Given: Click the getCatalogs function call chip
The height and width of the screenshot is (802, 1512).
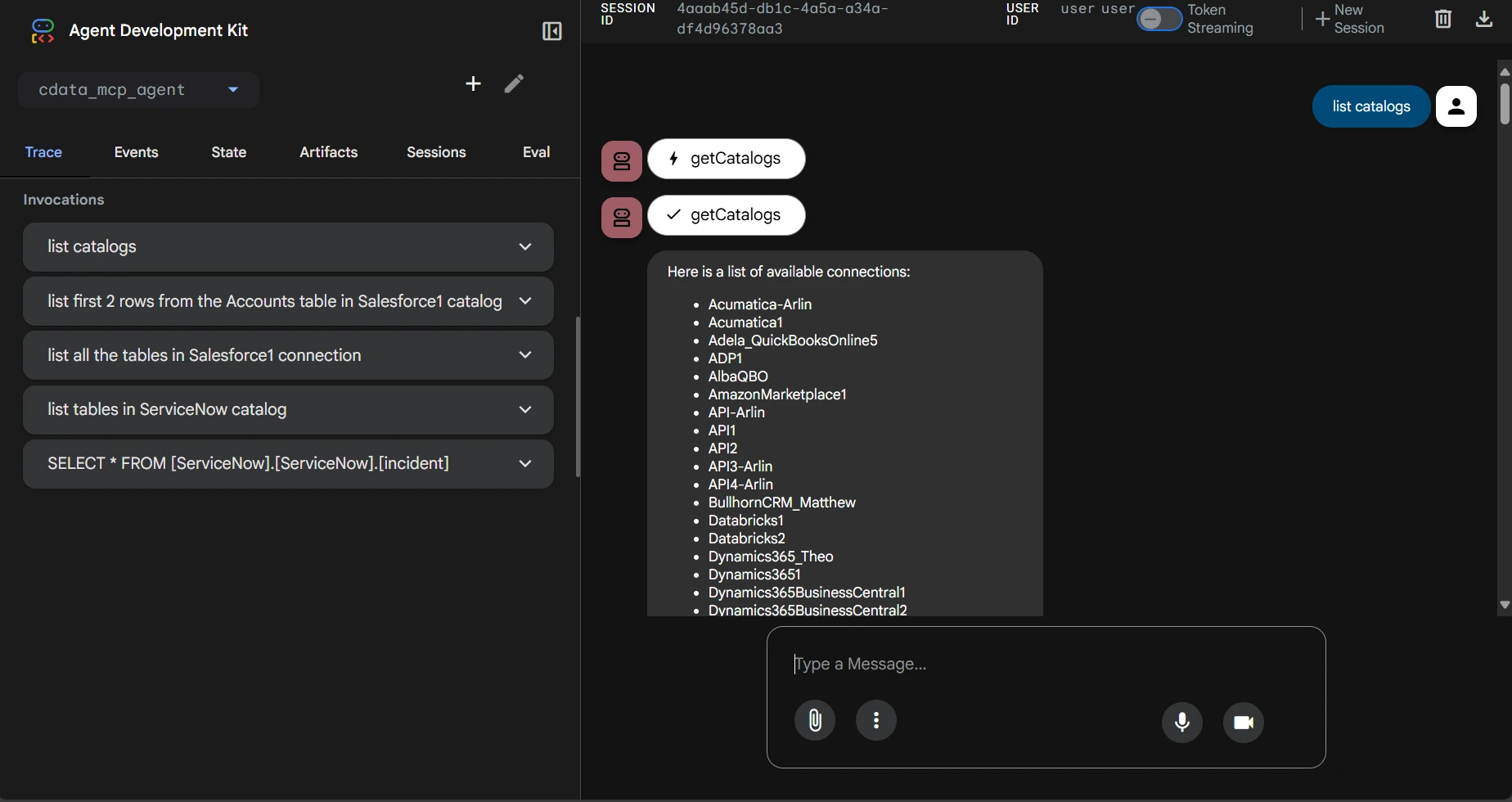Looking at the screenshot, I should click(x=727, y=159).
